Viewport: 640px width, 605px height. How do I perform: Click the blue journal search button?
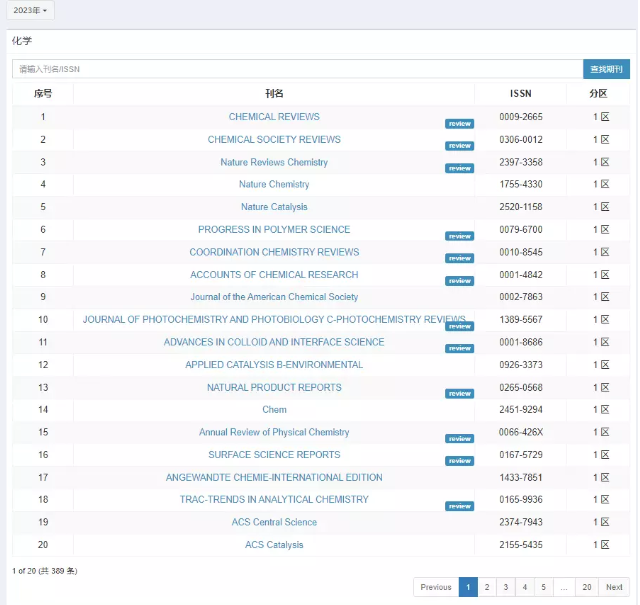click(606, 69)
